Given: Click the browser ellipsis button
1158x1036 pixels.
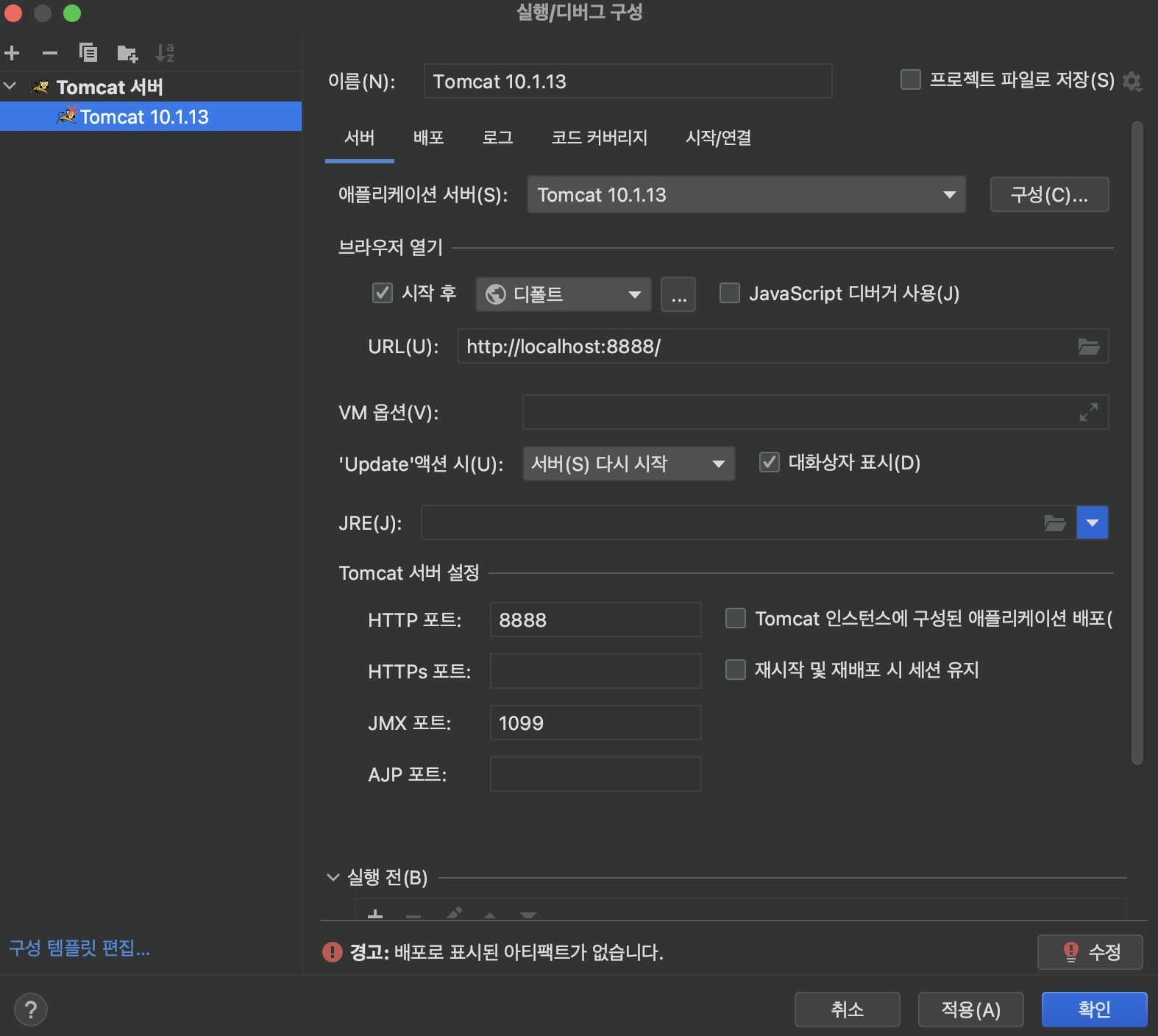Looking at the screenshot, I should [678, 294].
